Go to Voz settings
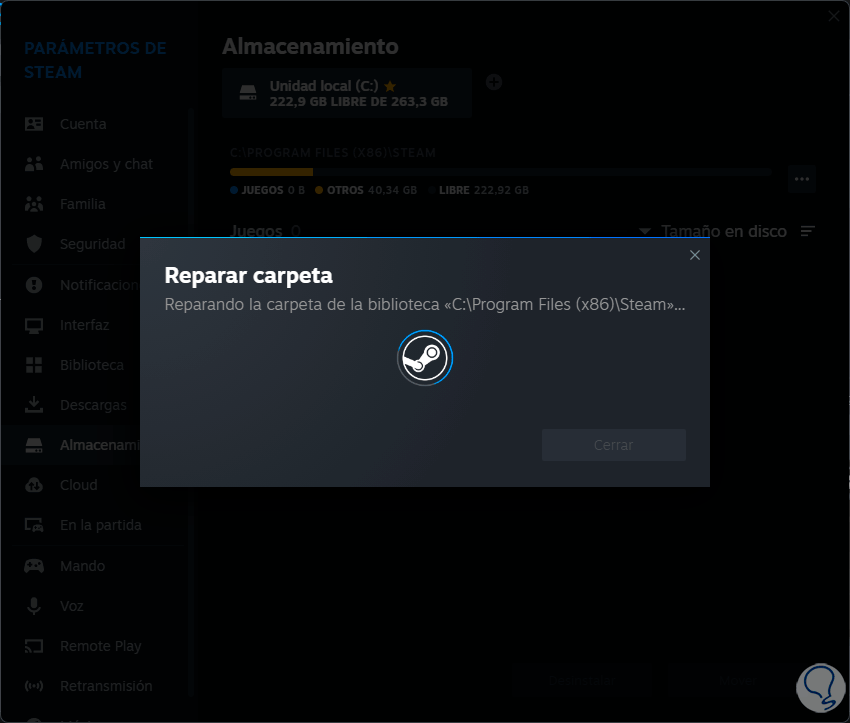The width and height of the screenshot is (850, 723). point(72,606)
